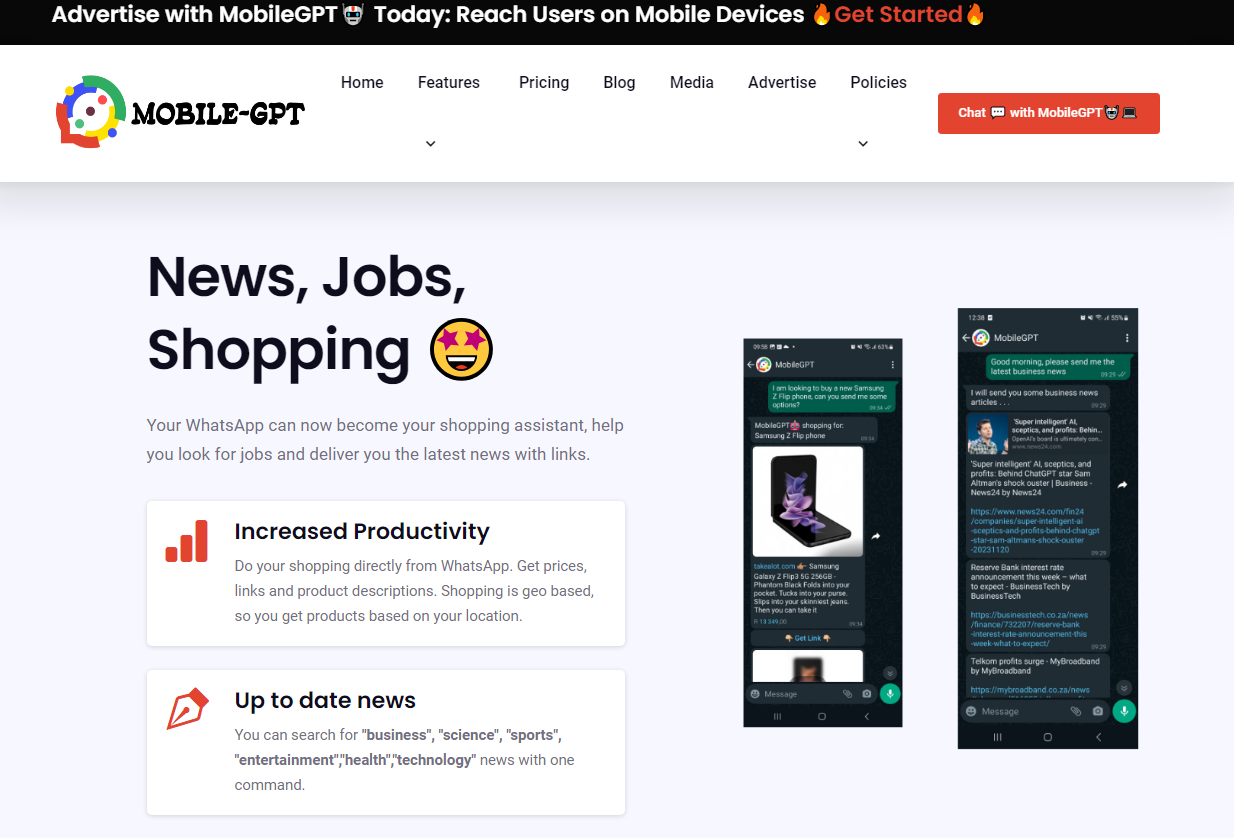The image size is (1234, 838).
Task: Click the microphone icon in the right phone screenshot
Action: tap(1124, 711)
